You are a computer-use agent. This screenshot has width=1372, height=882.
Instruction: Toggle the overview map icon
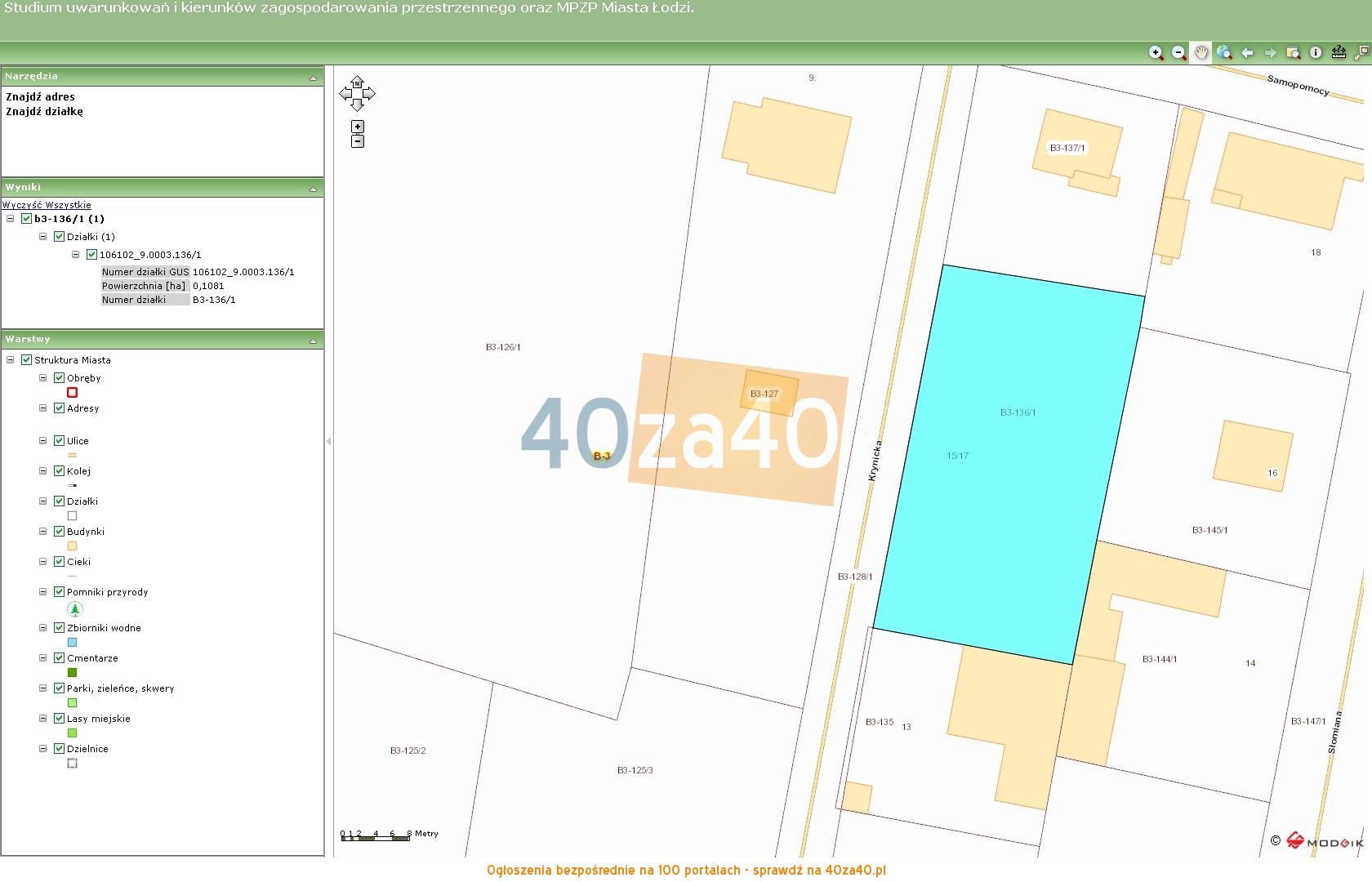click(1361, 52)
